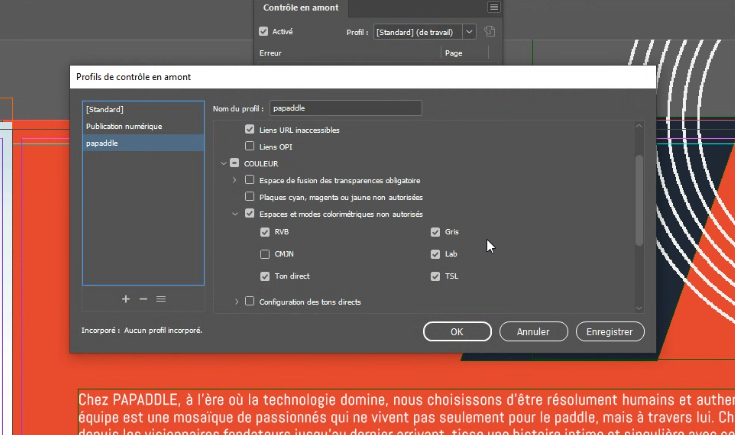
Task: Delete selected profile with minus icon
Action: (x=143, y=299)
